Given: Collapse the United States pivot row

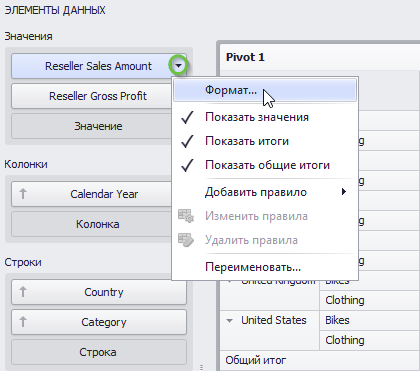Looking at the screenshot, I should pos(229,321).
